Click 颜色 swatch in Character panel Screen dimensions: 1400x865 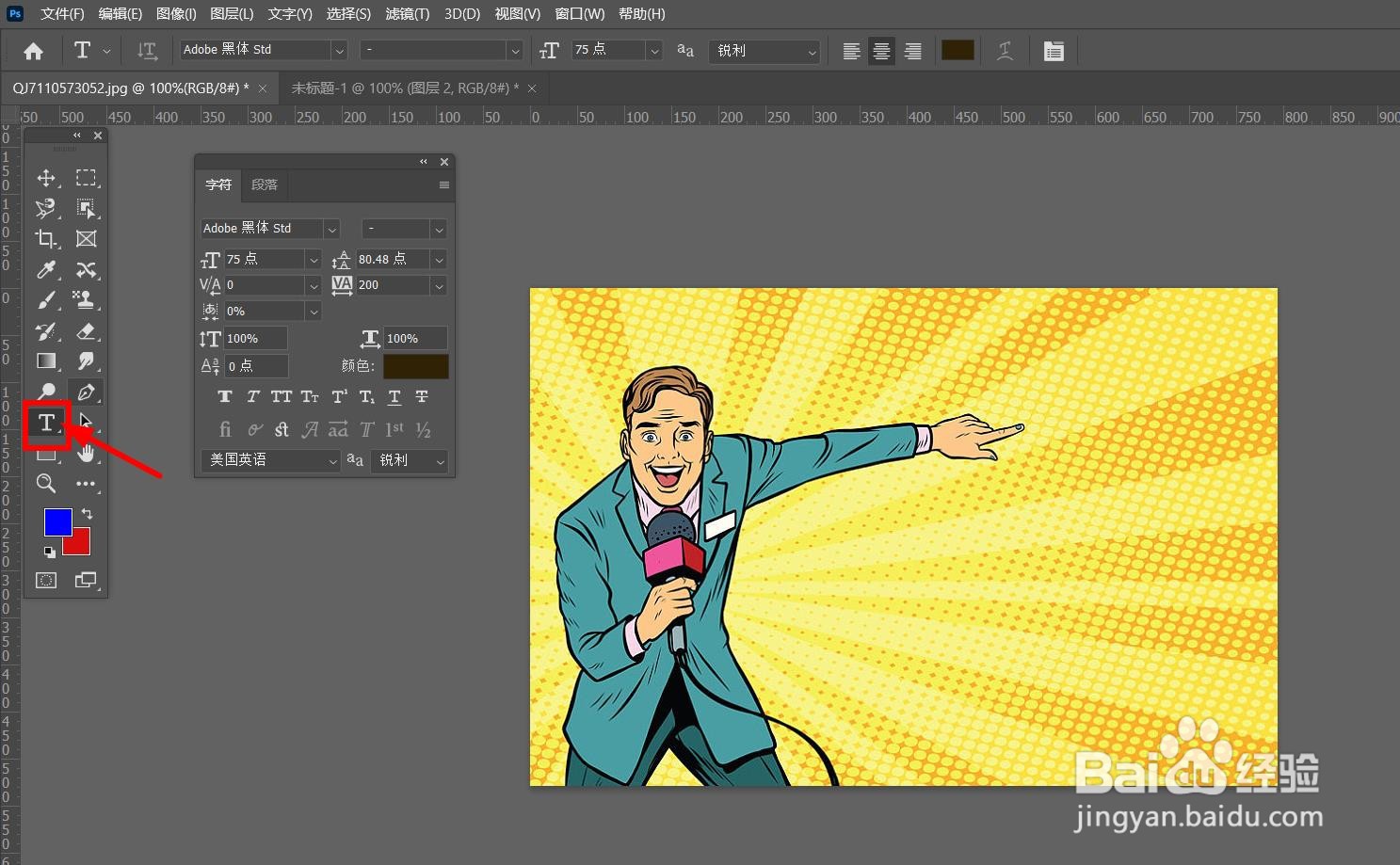pos(415,366)
